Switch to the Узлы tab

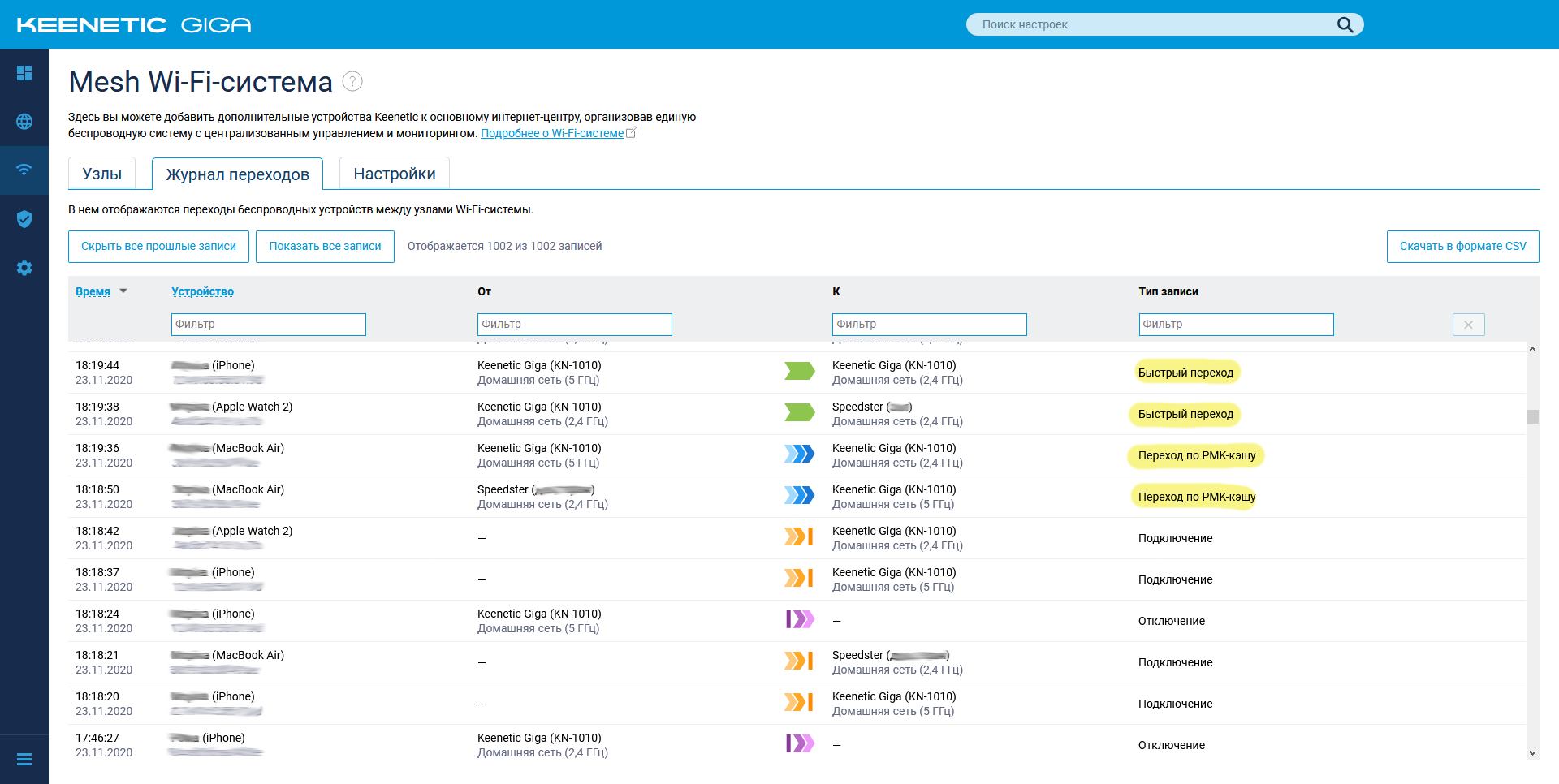click(102, 174)
